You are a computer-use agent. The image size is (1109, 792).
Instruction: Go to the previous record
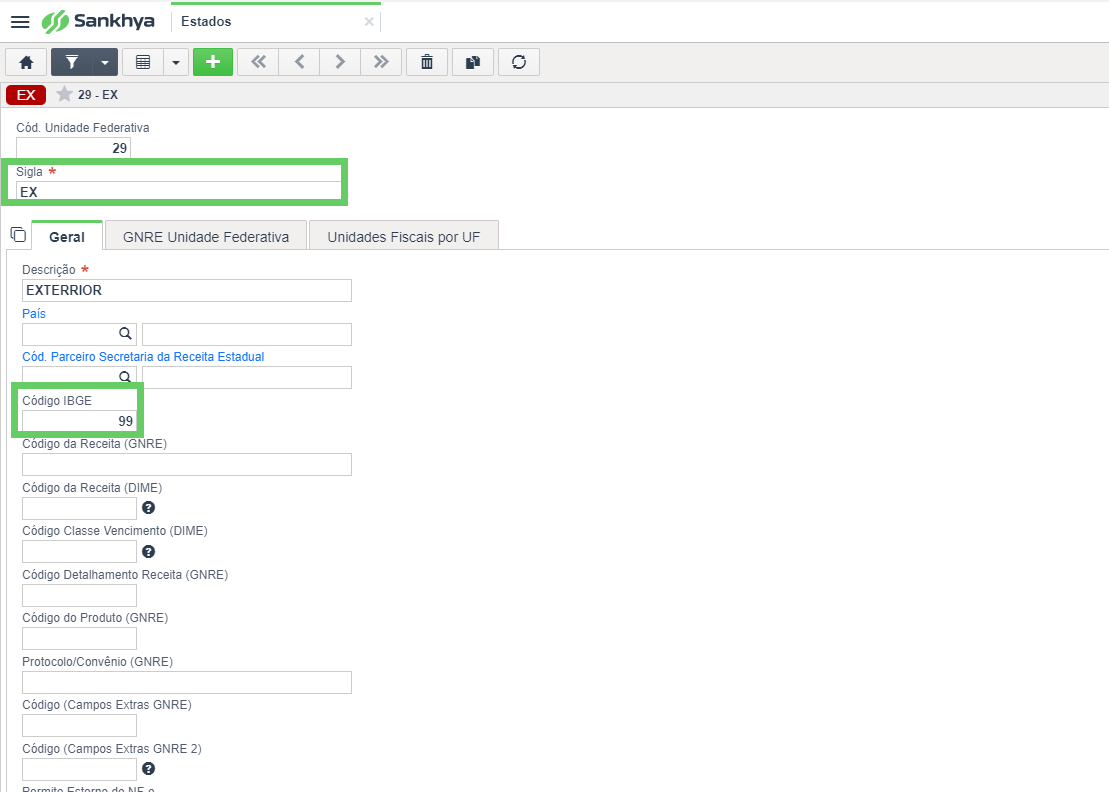(299, 62)
